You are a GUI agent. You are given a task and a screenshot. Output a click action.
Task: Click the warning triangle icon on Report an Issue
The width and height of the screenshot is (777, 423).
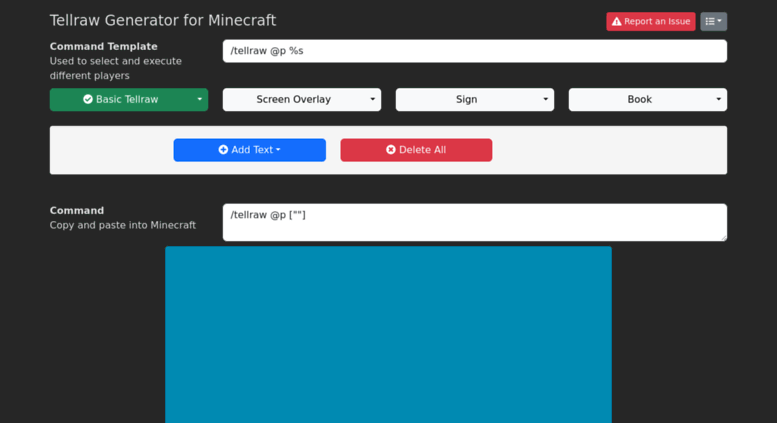pos(616,21)
